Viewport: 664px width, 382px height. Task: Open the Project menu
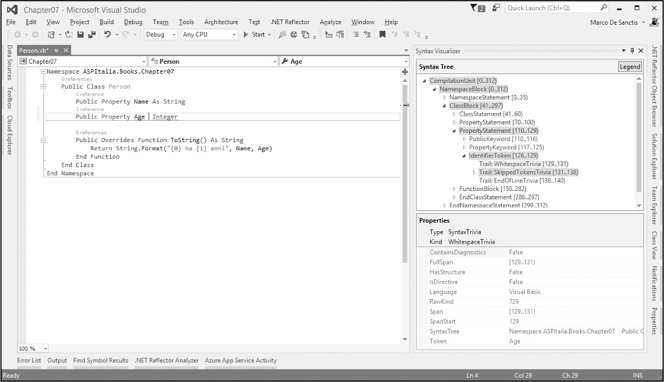point(80,22)
